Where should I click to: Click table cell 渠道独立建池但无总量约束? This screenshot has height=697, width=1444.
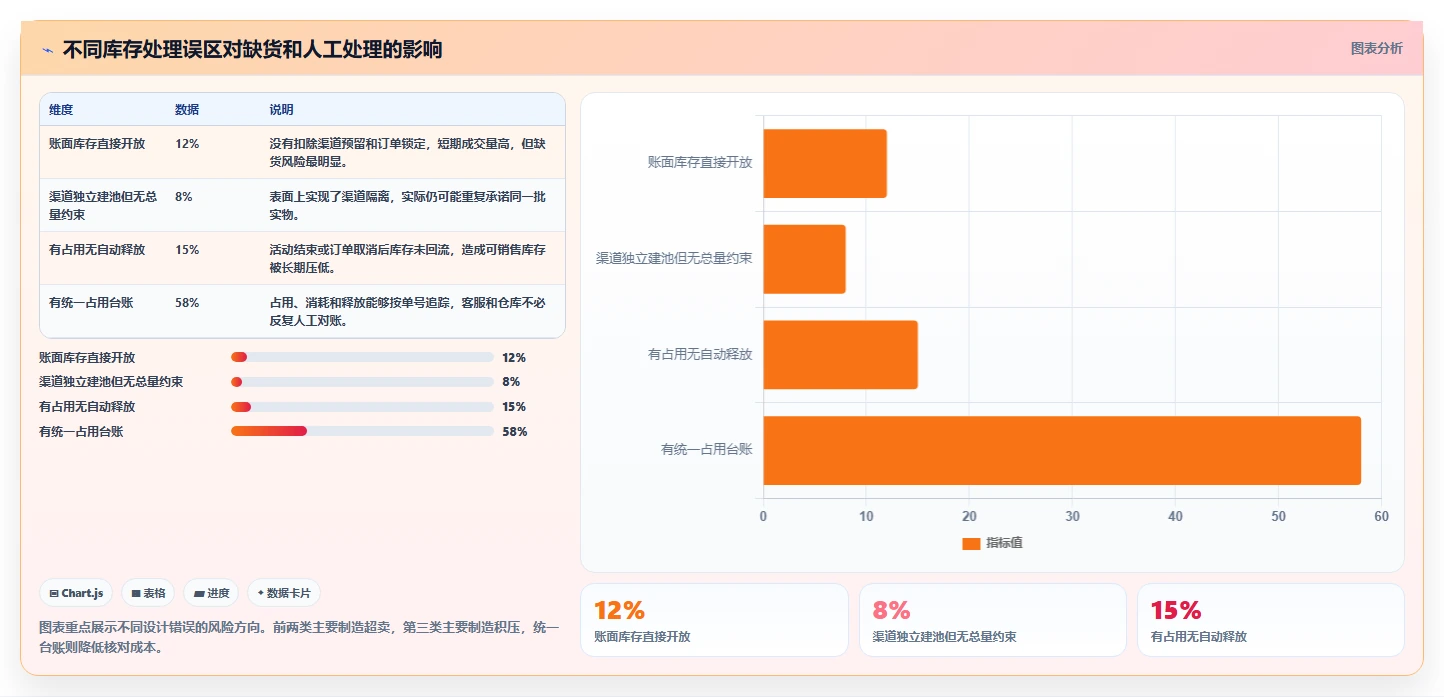pyautogui.click(x=104, y=205)
